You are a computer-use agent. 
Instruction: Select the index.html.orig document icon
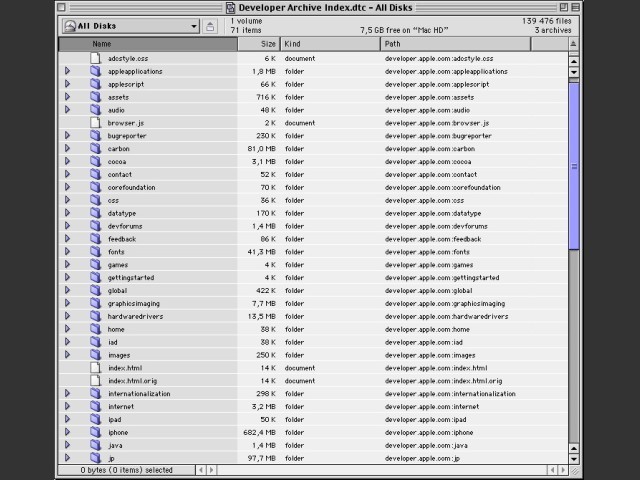(x=95, y=380)
